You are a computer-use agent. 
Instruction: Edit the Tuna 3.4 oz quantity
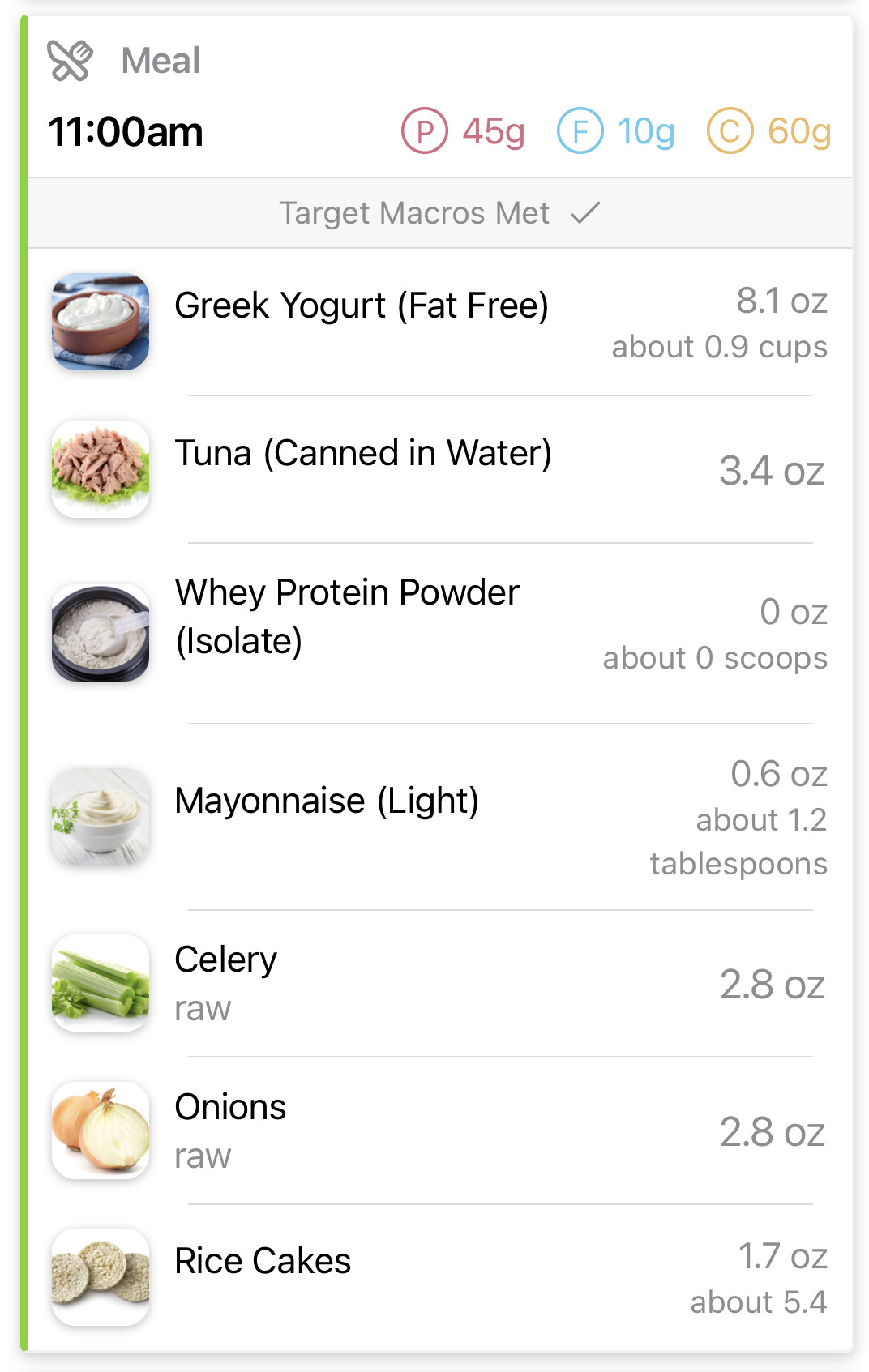coord(771,471)
